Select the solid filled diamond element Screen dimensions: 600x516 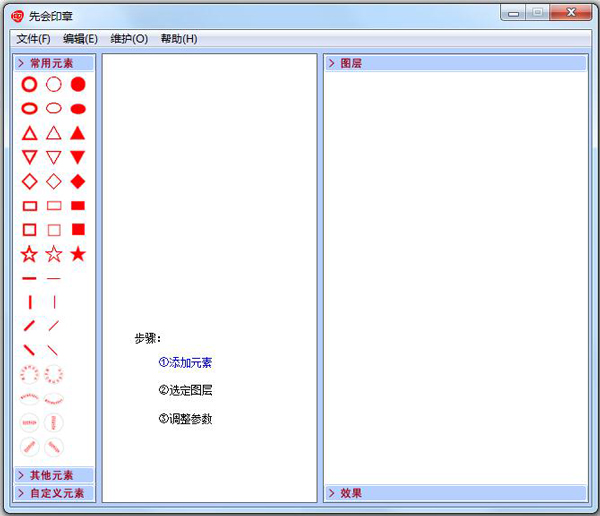click(x=78, y=181)
